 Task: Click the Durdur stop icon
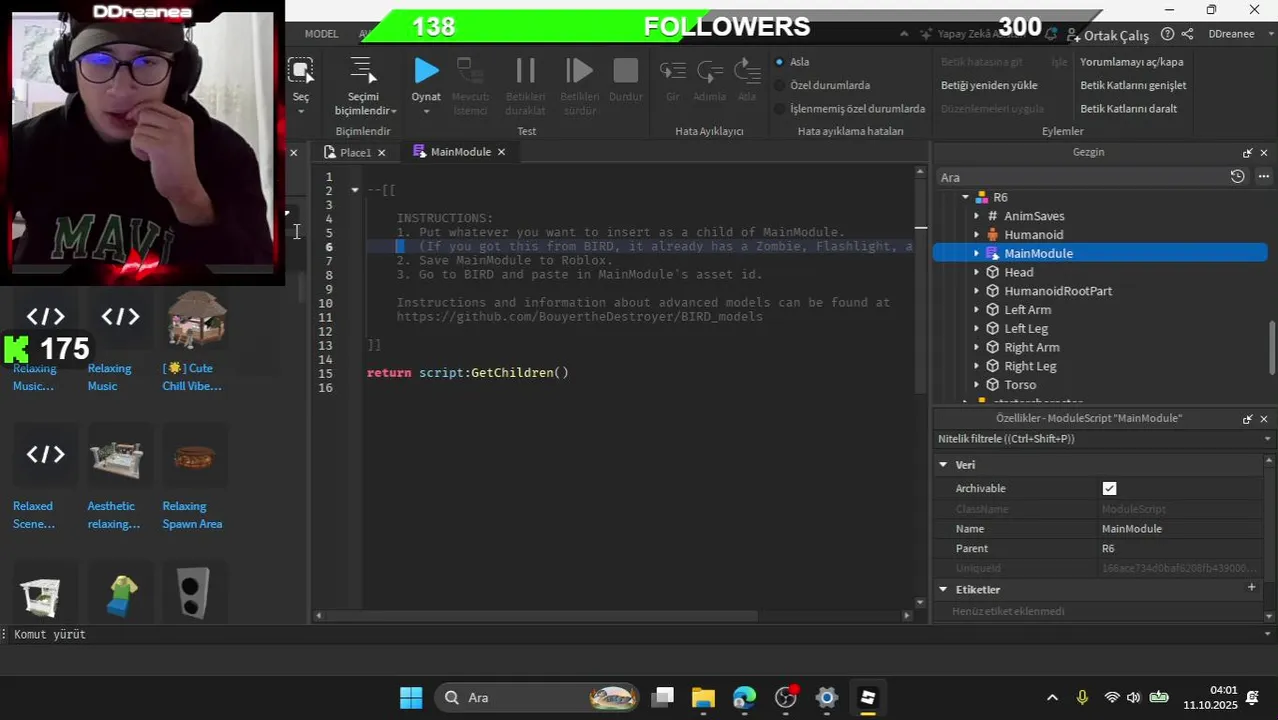point(626,70)
